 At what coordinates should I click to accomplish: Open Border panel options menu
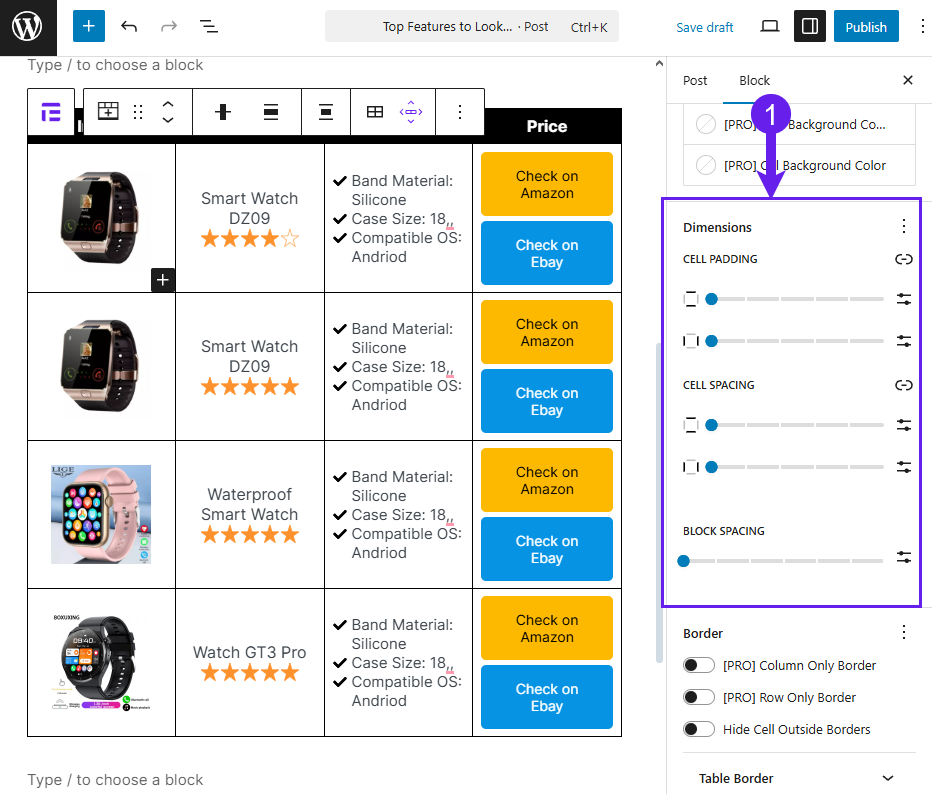click(x=903, y=632)
